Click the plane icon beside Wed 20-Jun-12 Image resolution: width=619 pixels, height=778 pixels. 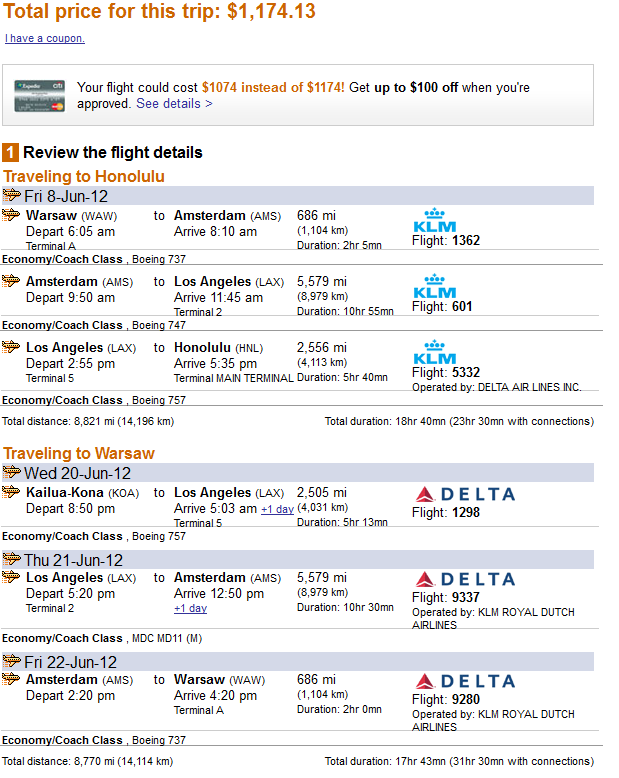[11, 472]
